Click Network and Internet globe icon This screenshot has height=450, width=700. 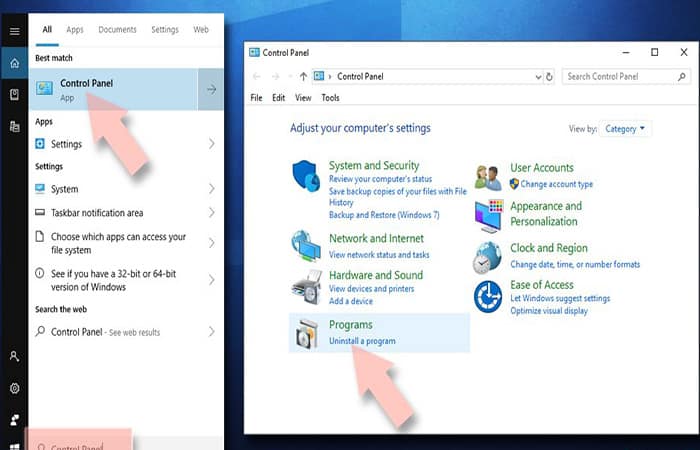[306, 246]
